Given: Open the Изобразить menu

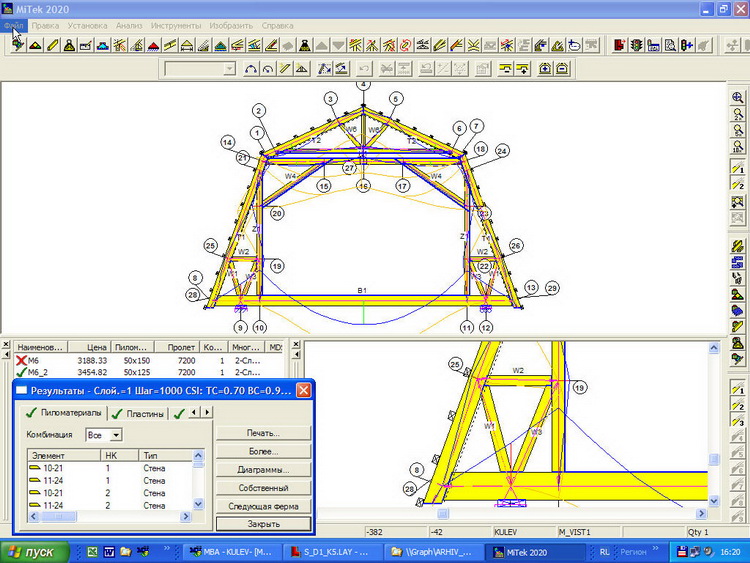Looking at the screenshot, I should [231, 25].
